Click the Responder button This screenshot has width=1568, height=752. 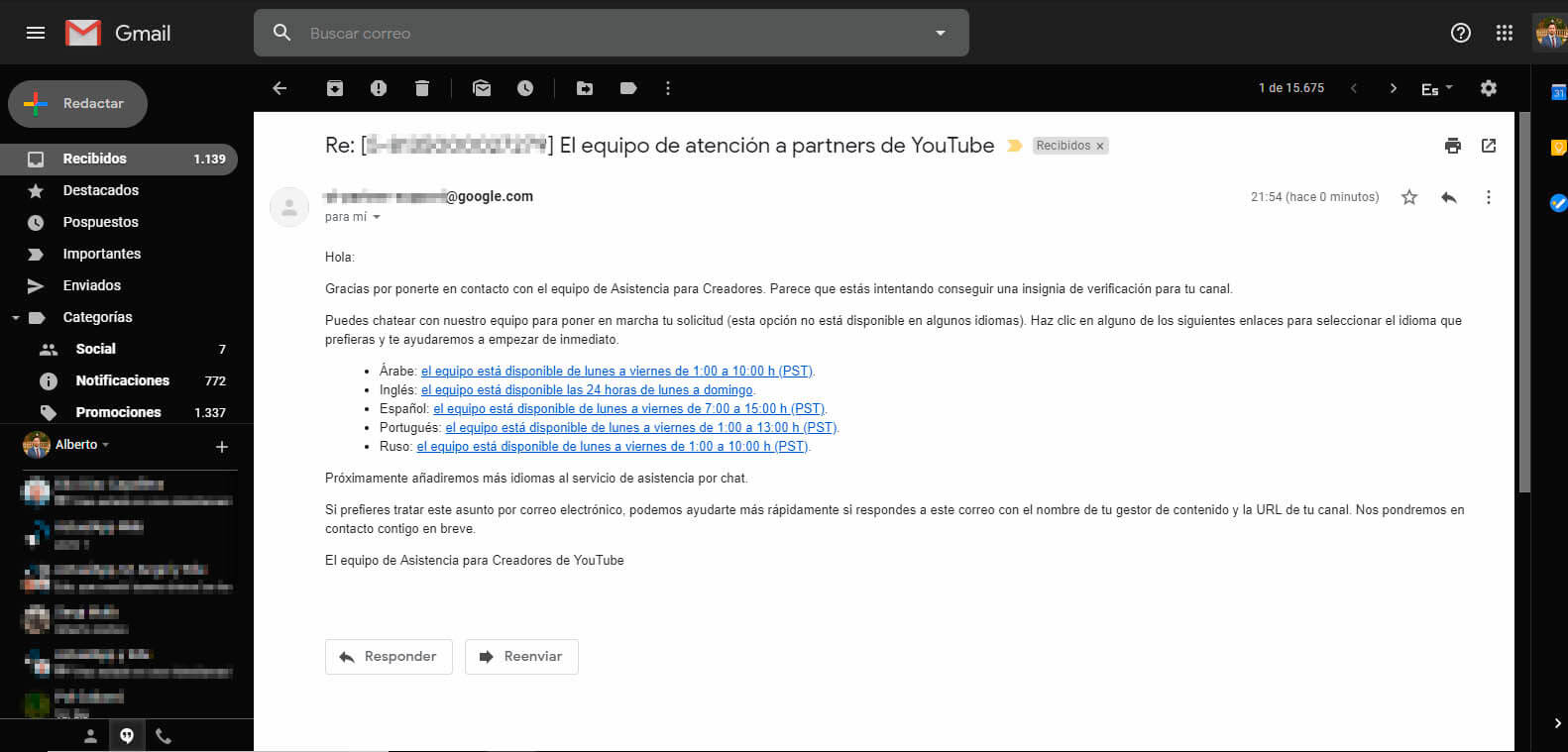[389, 657]
